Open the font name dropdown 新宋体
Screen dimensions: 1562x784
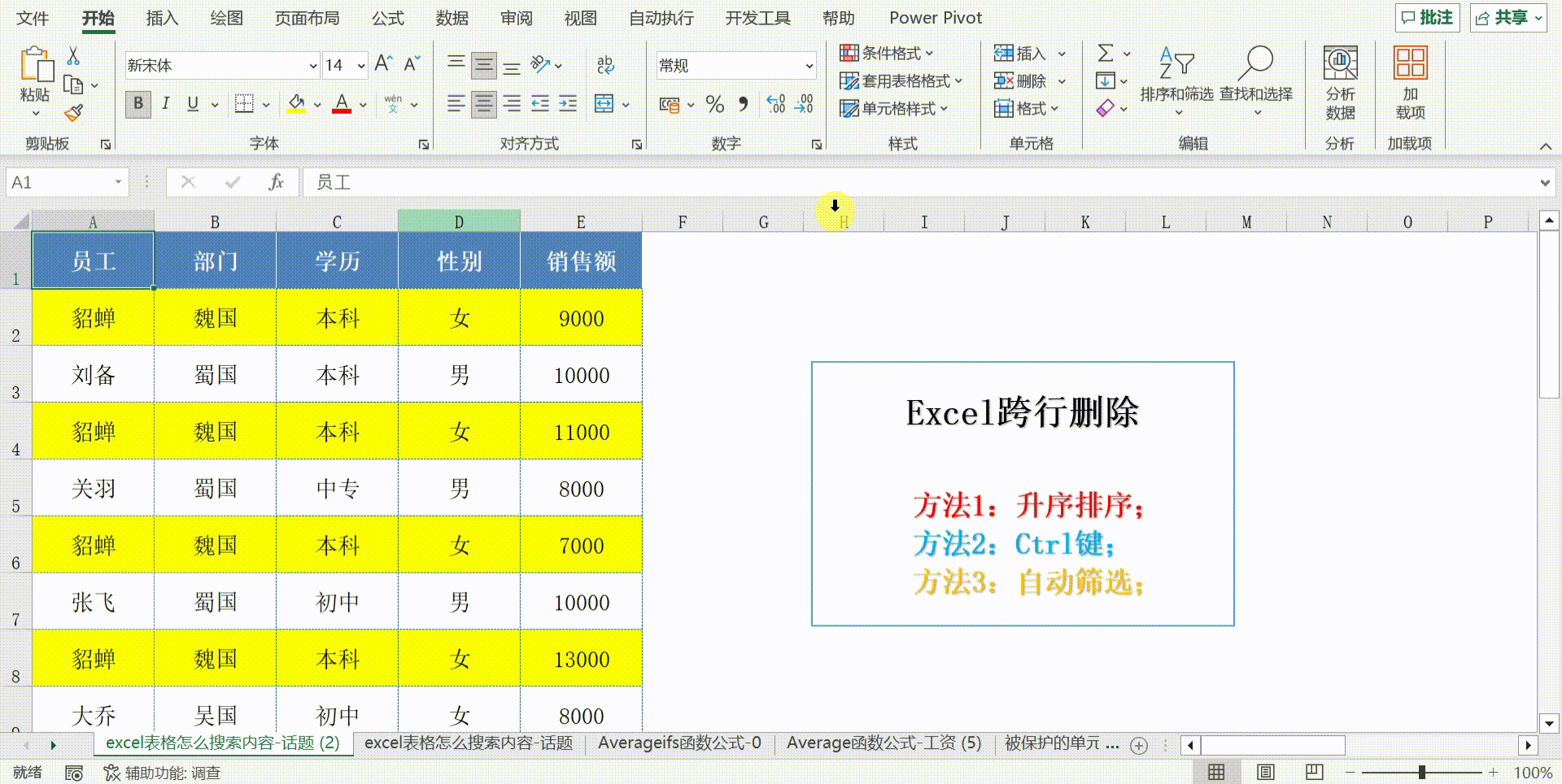(x=313, y=65)
